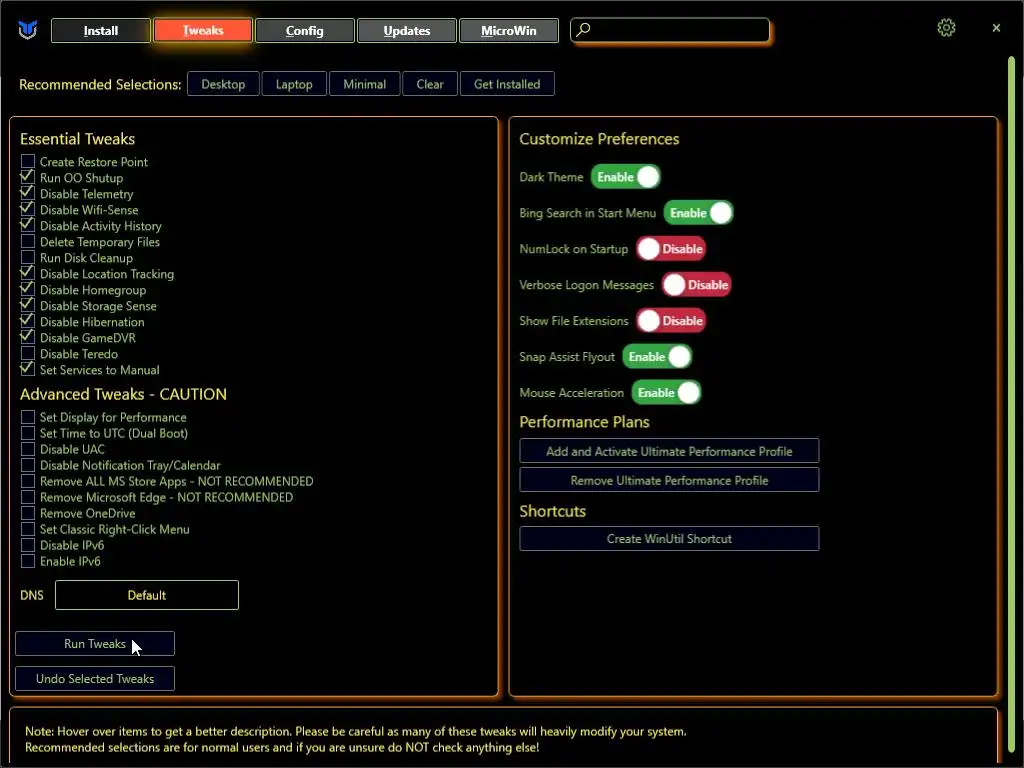Open the MicroWin tab
The height and width of the screenshot is (768, 1024).
(509, 31)
